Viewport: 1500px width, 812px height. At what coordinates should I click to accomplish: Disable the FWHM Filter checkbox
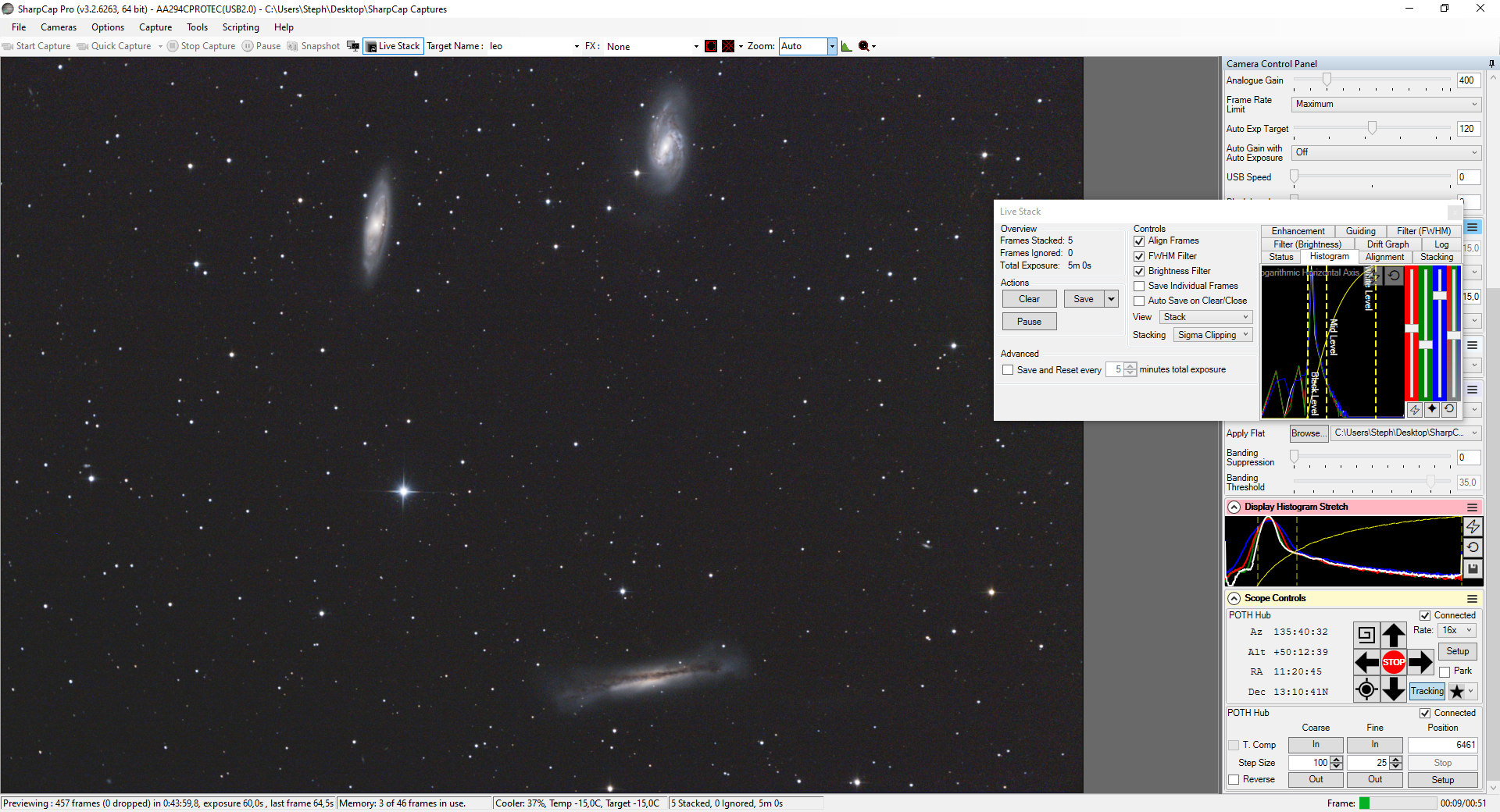(1139, 256)
